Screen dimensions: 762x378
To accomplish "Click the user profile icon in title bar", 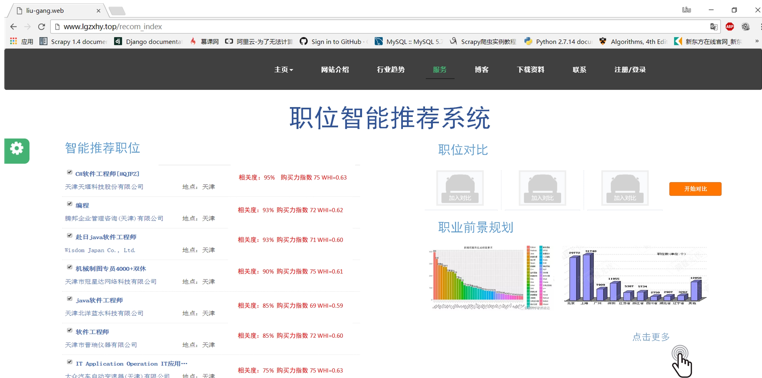I will click(x=686, y=10).
